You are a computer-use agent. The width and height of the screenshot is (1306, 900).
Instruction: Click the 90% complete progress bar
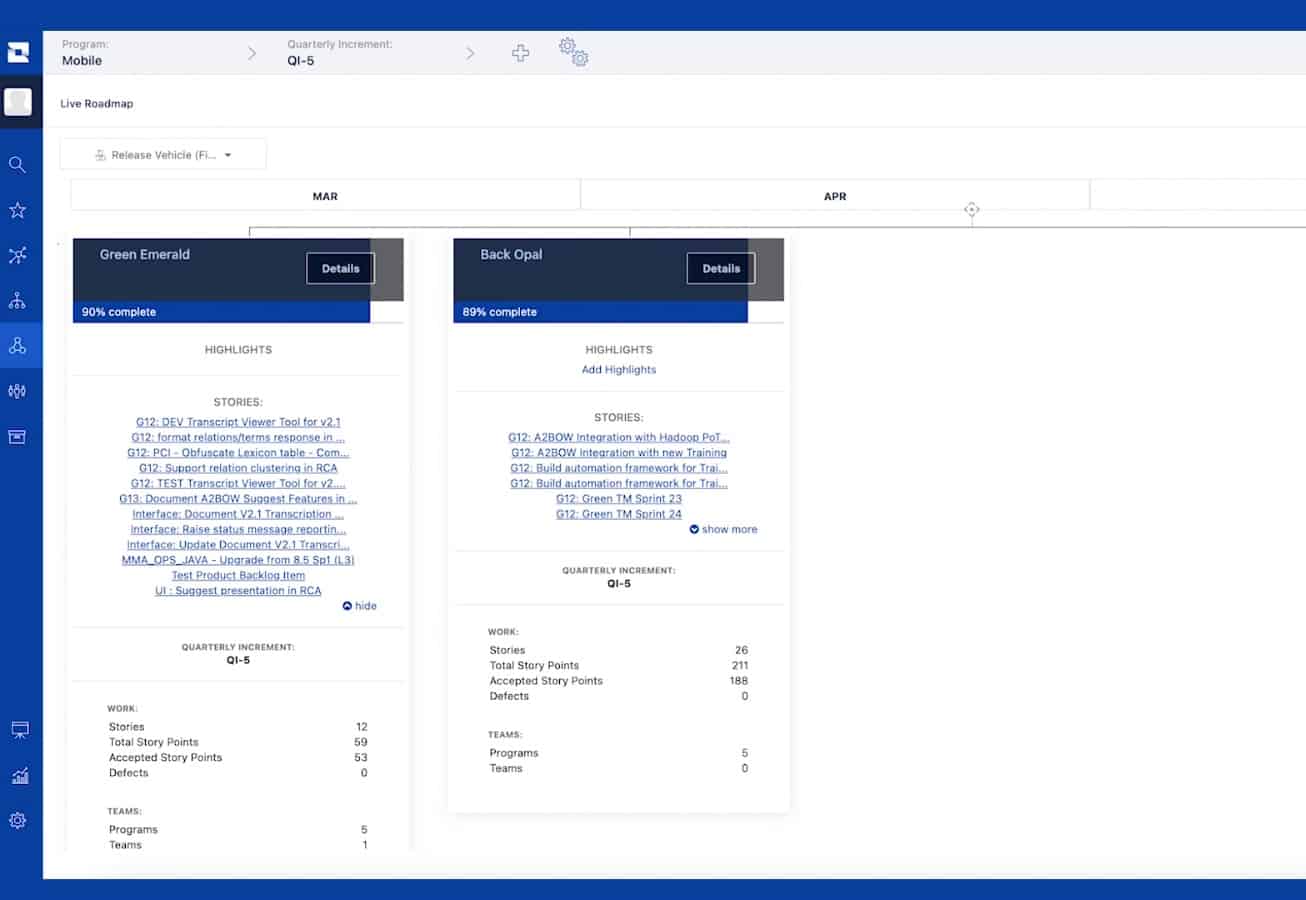pyautogui.click(x=220, y=311)
